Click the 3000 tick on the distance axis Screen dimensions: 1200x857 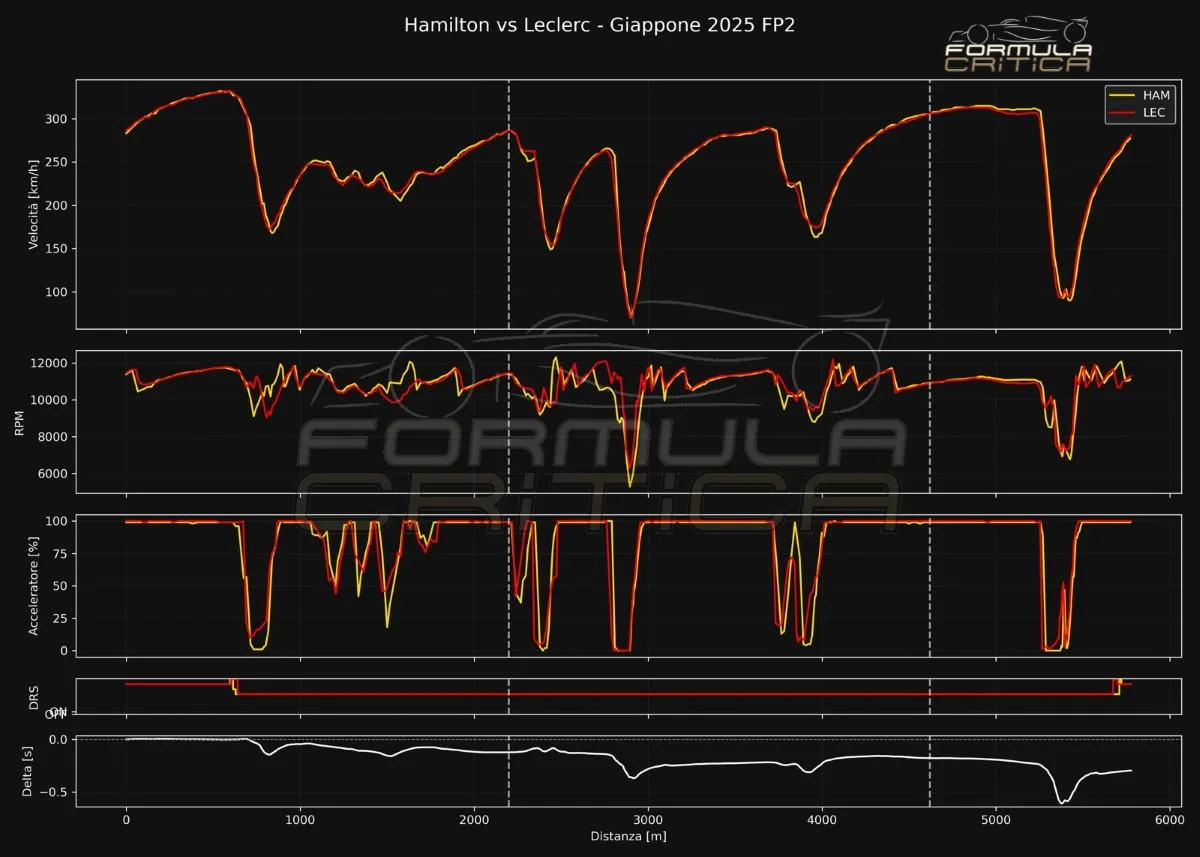[648, 819]
